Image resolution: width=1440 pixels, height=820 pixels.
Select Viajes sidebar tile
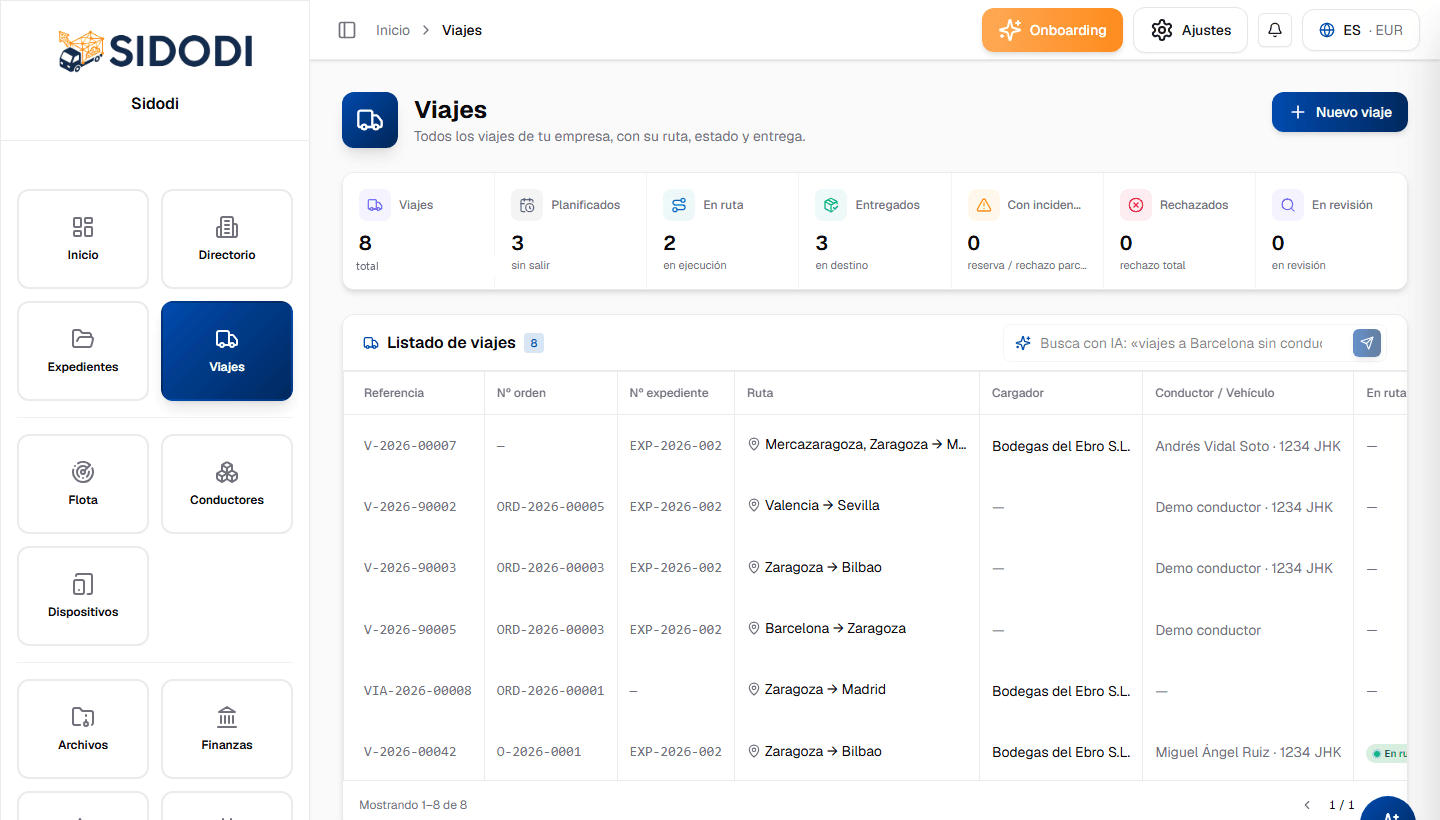227,351
